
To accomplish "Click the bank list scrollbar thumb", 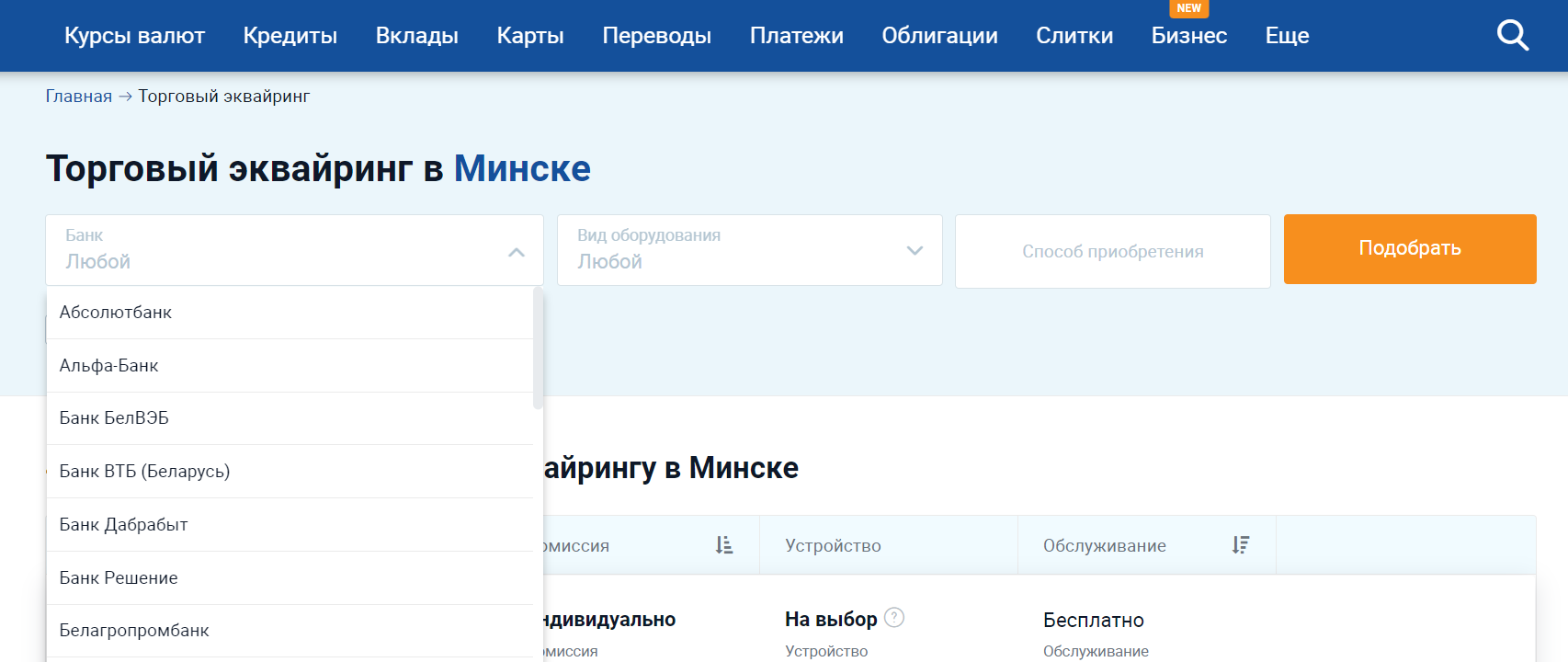I will click(538, 349).
